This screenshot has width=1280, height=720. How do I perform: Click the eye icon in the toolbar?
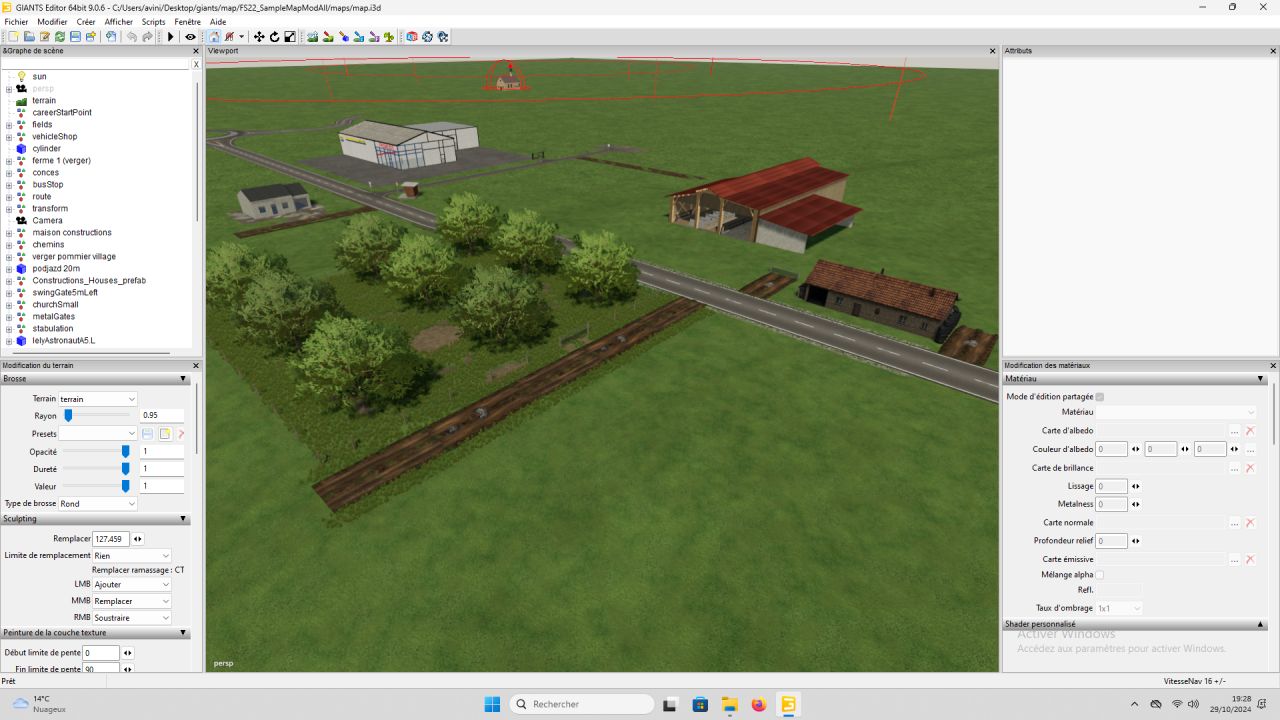click(x=190, y=37)
